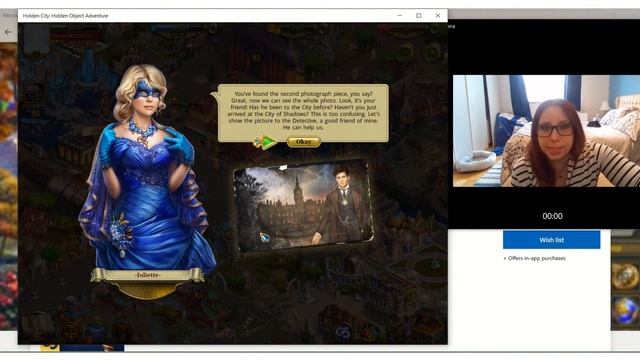Click the Okay button in dialog

click(303, 142)
